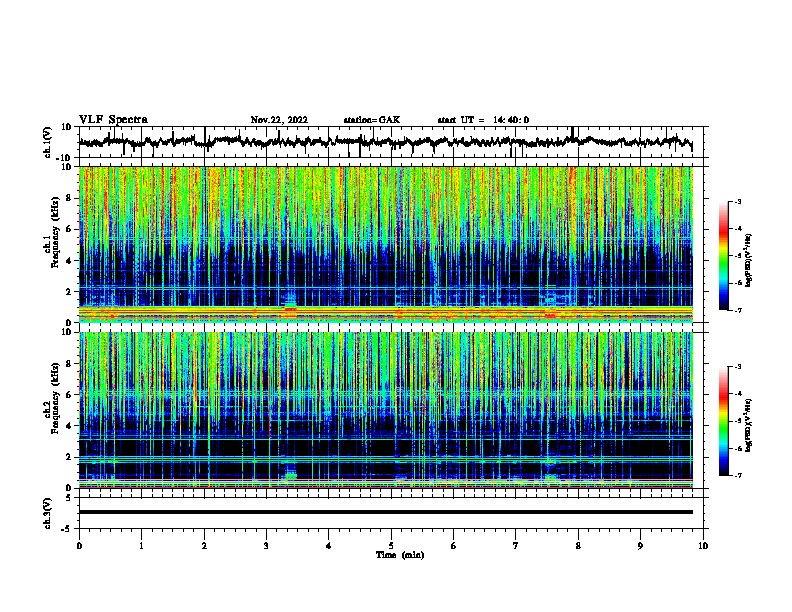Click the log(PSD) label beside ch.2 colorbar
Screen dimensions: 792x612
pyautogui.click(x=748, y=425)
